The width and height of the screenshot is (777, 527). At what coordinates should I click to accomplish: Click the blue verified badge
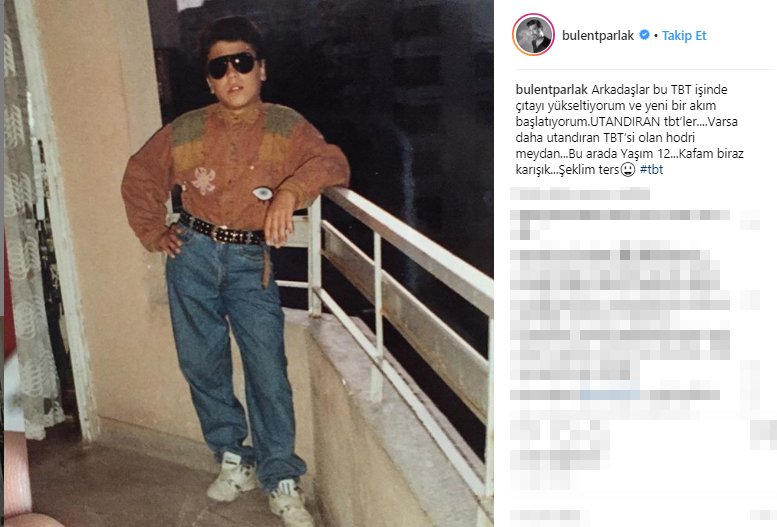[644, 35]
